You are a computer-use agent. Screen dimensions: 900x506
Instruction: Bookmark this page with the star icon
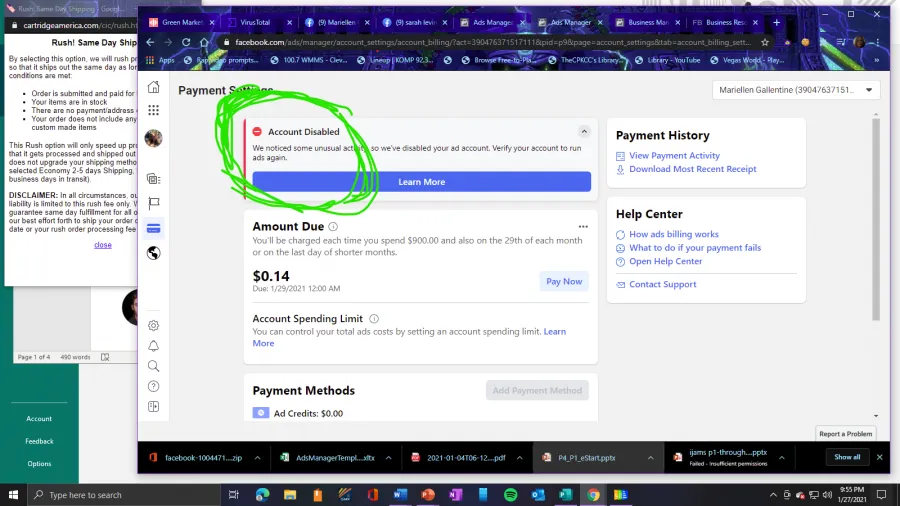pos(765,42)
